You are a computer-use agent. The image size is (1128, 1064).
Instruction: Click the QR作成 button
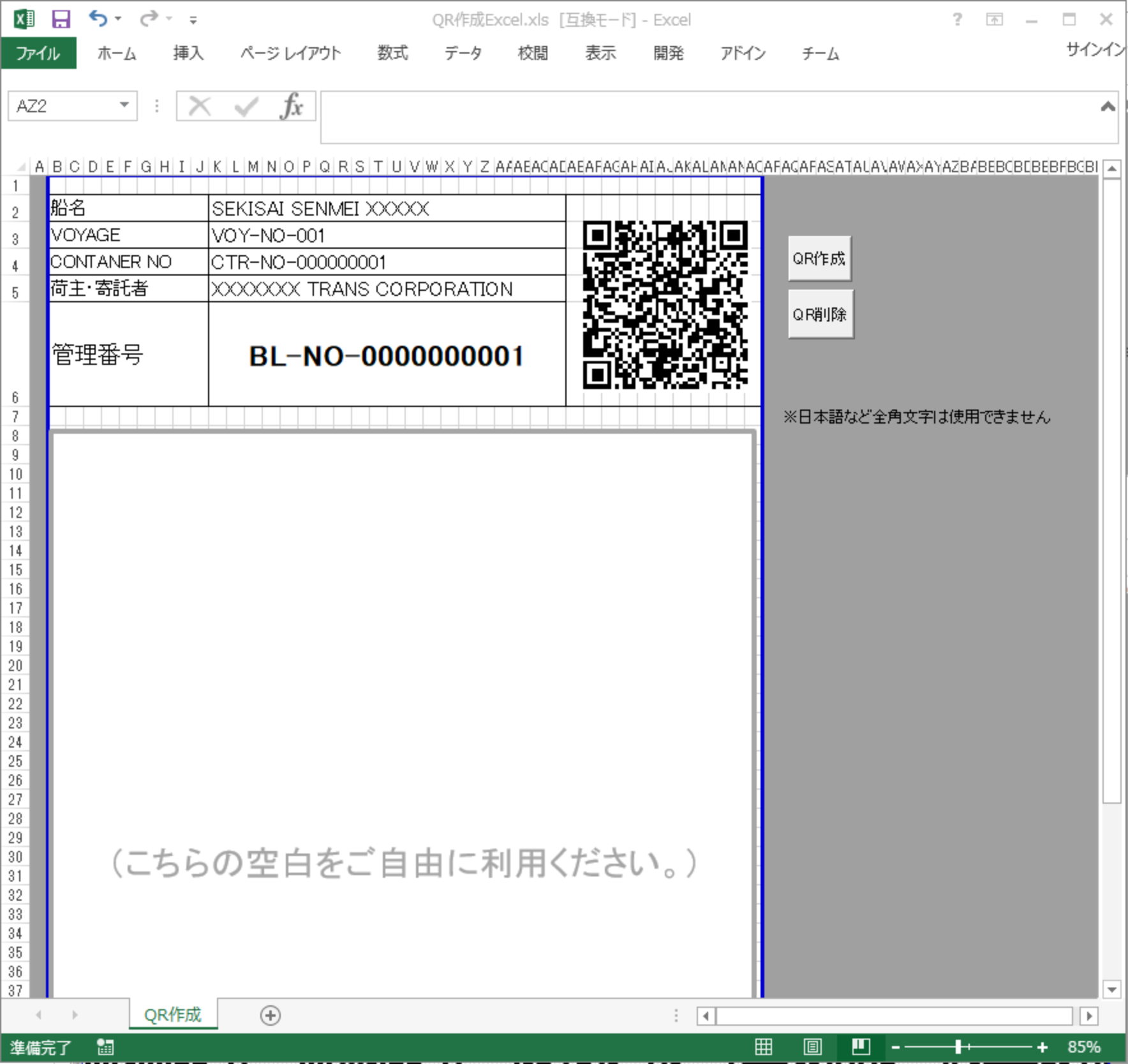[x=819, y=258]
